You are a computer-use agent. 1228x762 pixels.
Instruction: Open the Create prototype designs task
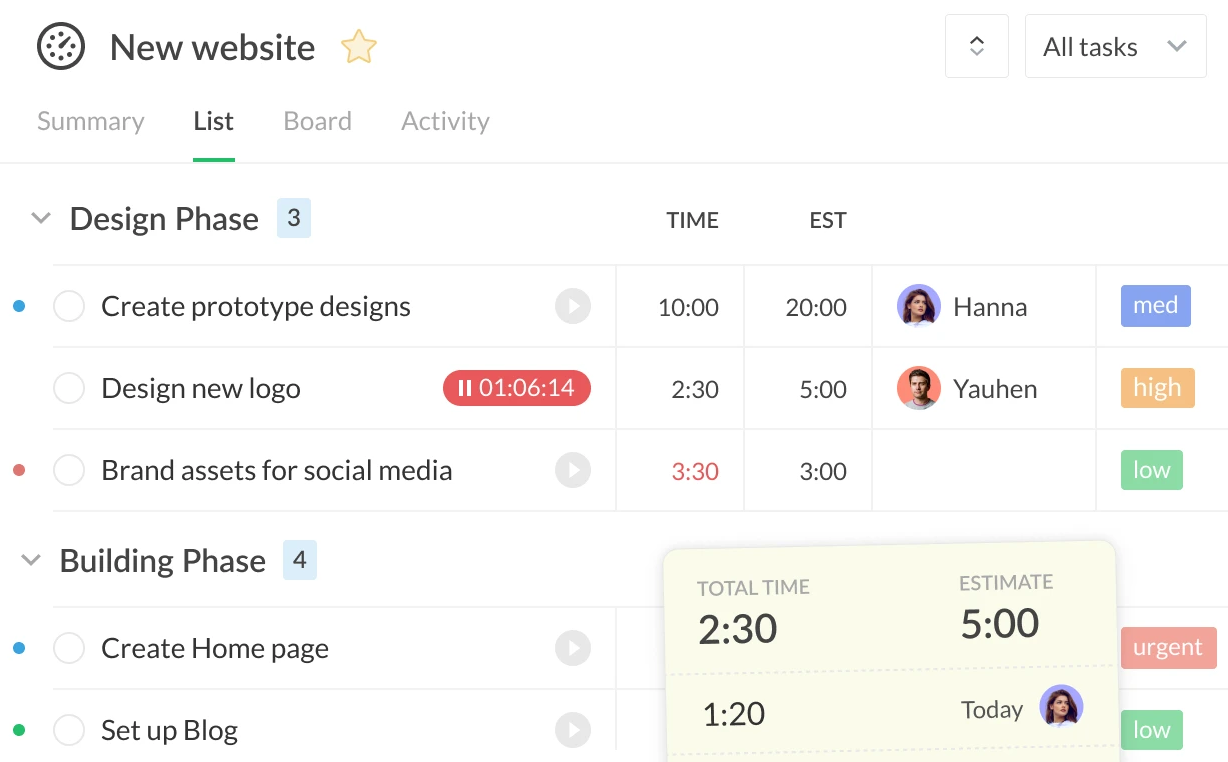[x=256, y=306]
